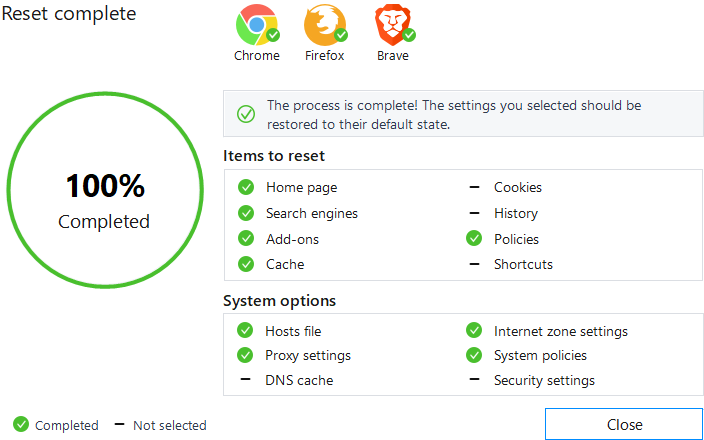The image size is (704, 440).
Task: Click the System options heading
Action: (x=279, y=300)
